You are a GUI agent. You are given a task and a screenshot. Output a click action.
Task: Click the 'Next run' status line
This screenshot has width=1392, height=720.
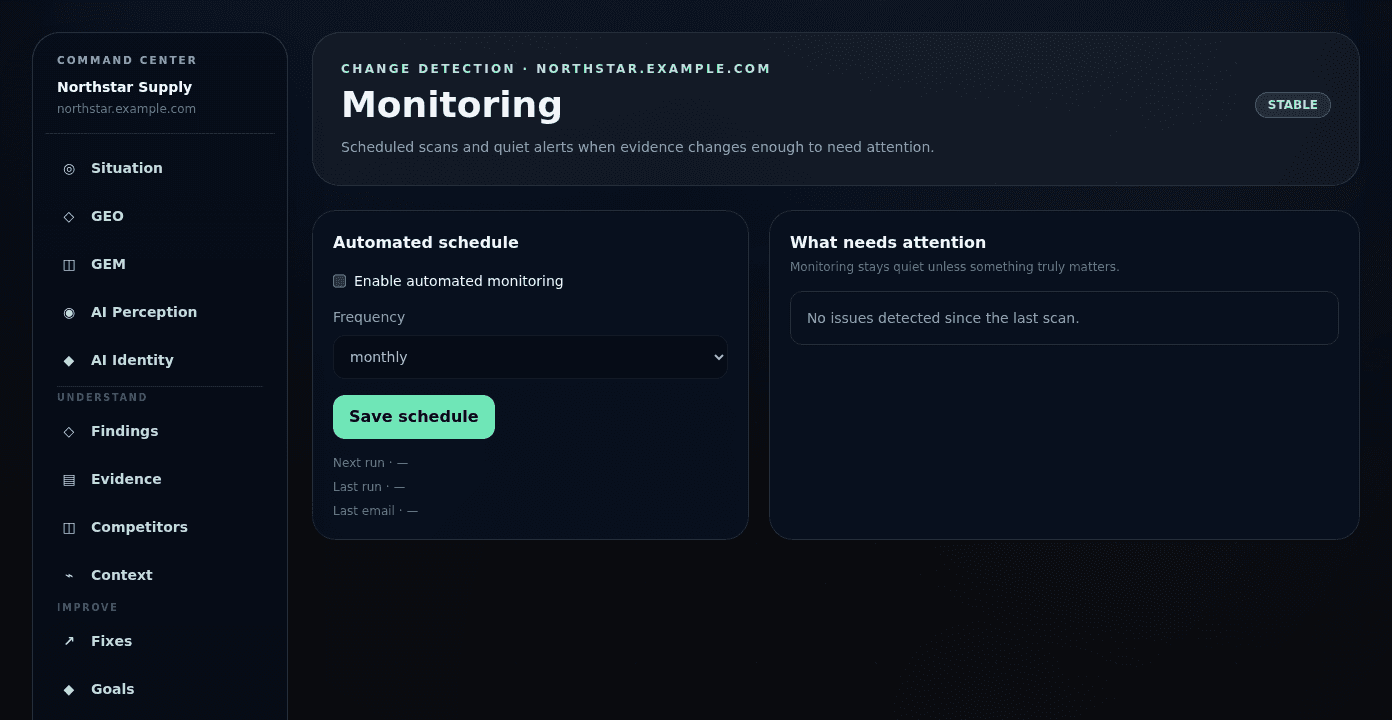[x=370, y=463]
